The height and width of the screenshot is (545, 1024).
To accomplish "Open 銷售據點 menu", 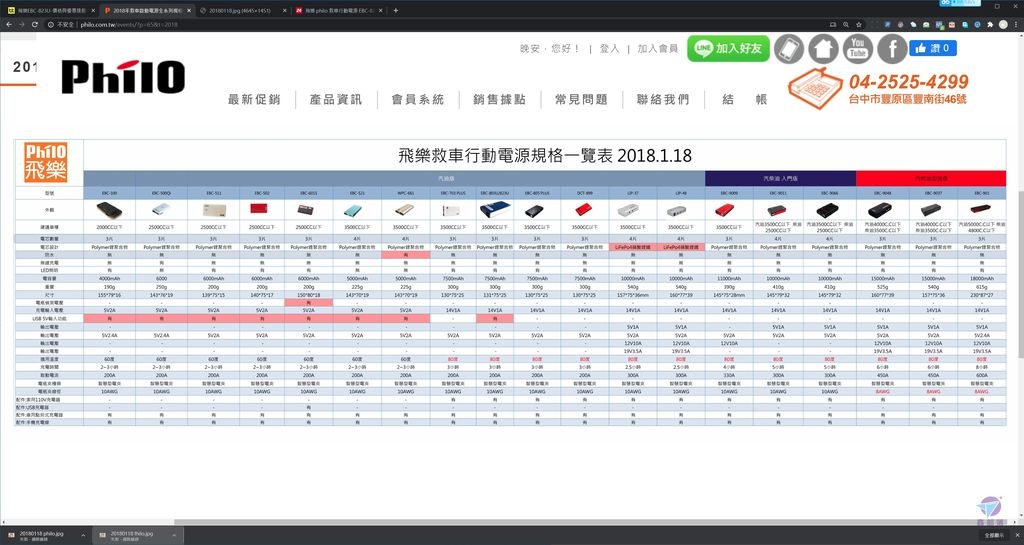I will [x=499, y=99].
